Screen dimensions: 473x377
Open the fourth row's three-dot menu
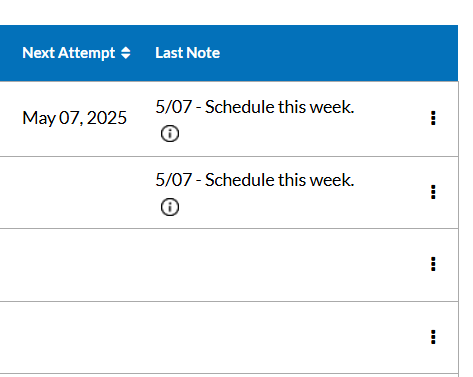[433, 337]
